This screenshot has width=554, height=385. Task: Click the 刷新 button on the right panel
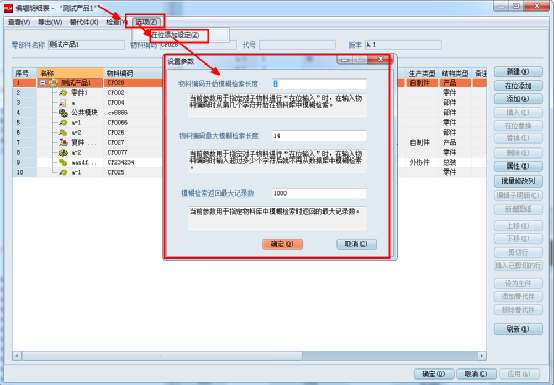[x=518, y=329]
